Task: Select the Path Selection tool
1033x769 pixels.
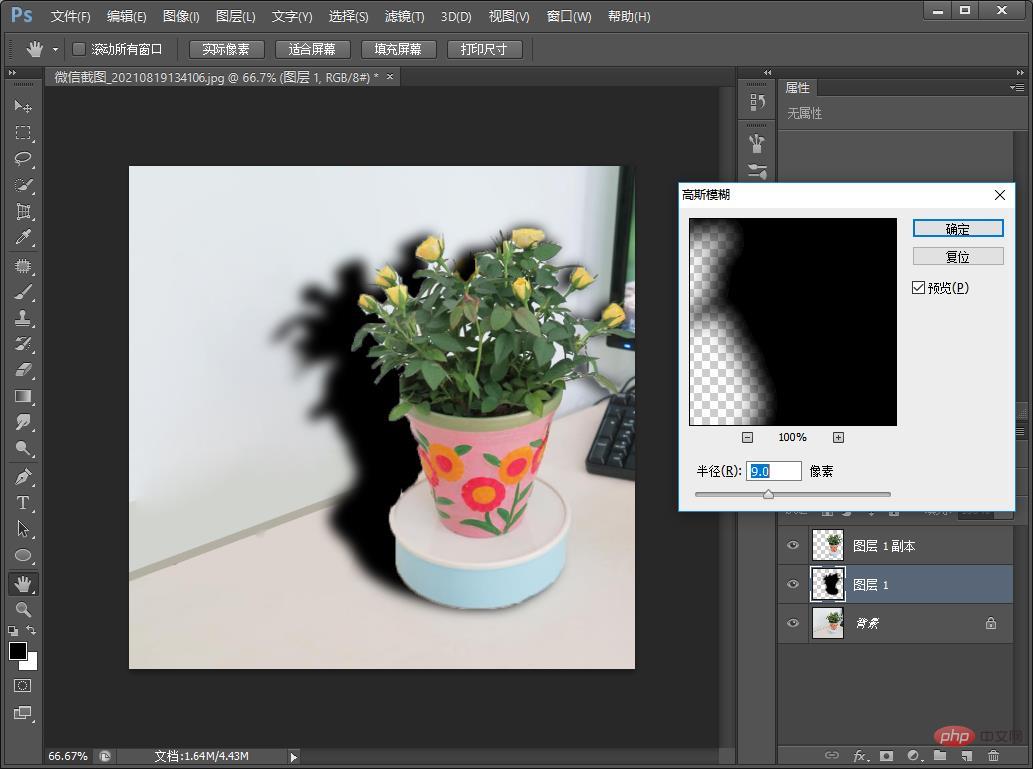Action: point(23,529)
